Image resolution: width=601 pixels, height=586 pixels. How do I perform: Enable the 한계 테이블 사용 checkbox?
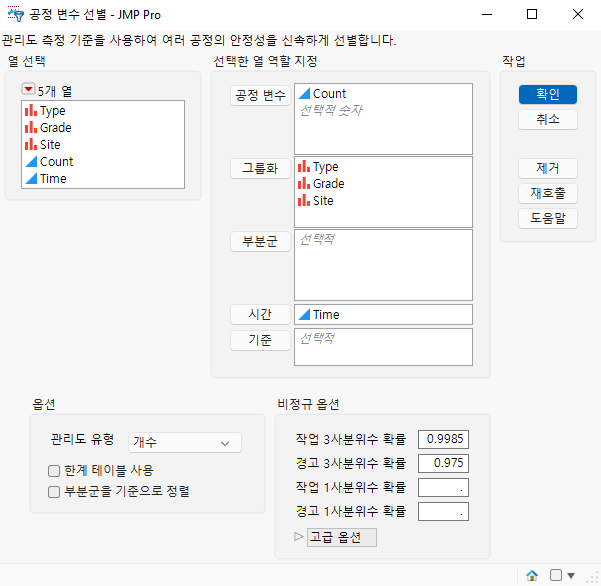[x=54, y=471]
